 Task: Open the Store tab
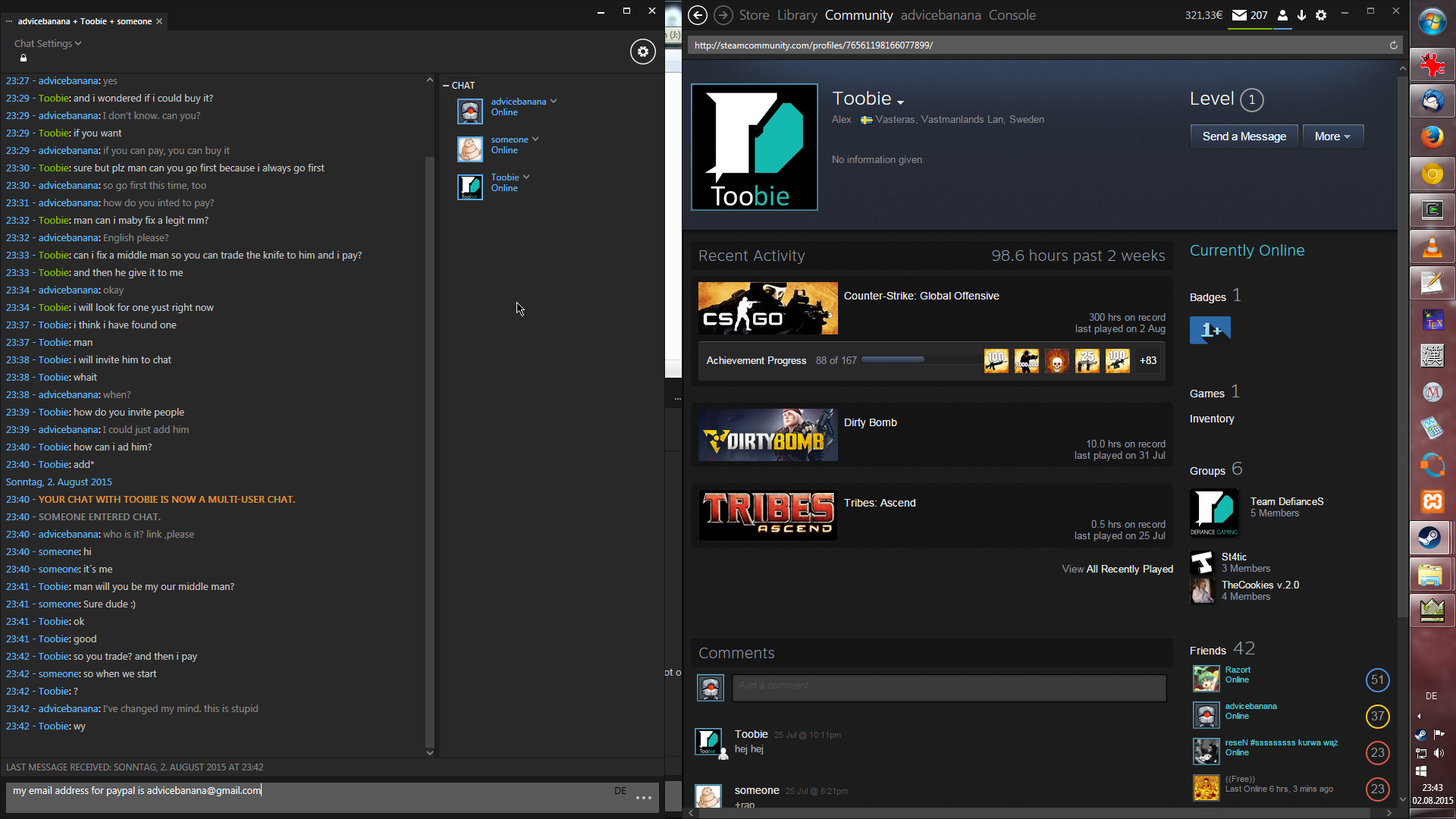point(754,15)
